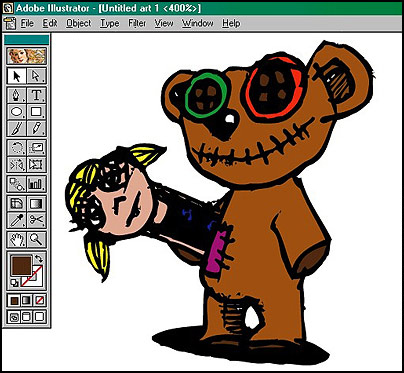This screenshot has width=404, height=373.
Task: Select the Scissors tool
Action: [x=36, y=220]
